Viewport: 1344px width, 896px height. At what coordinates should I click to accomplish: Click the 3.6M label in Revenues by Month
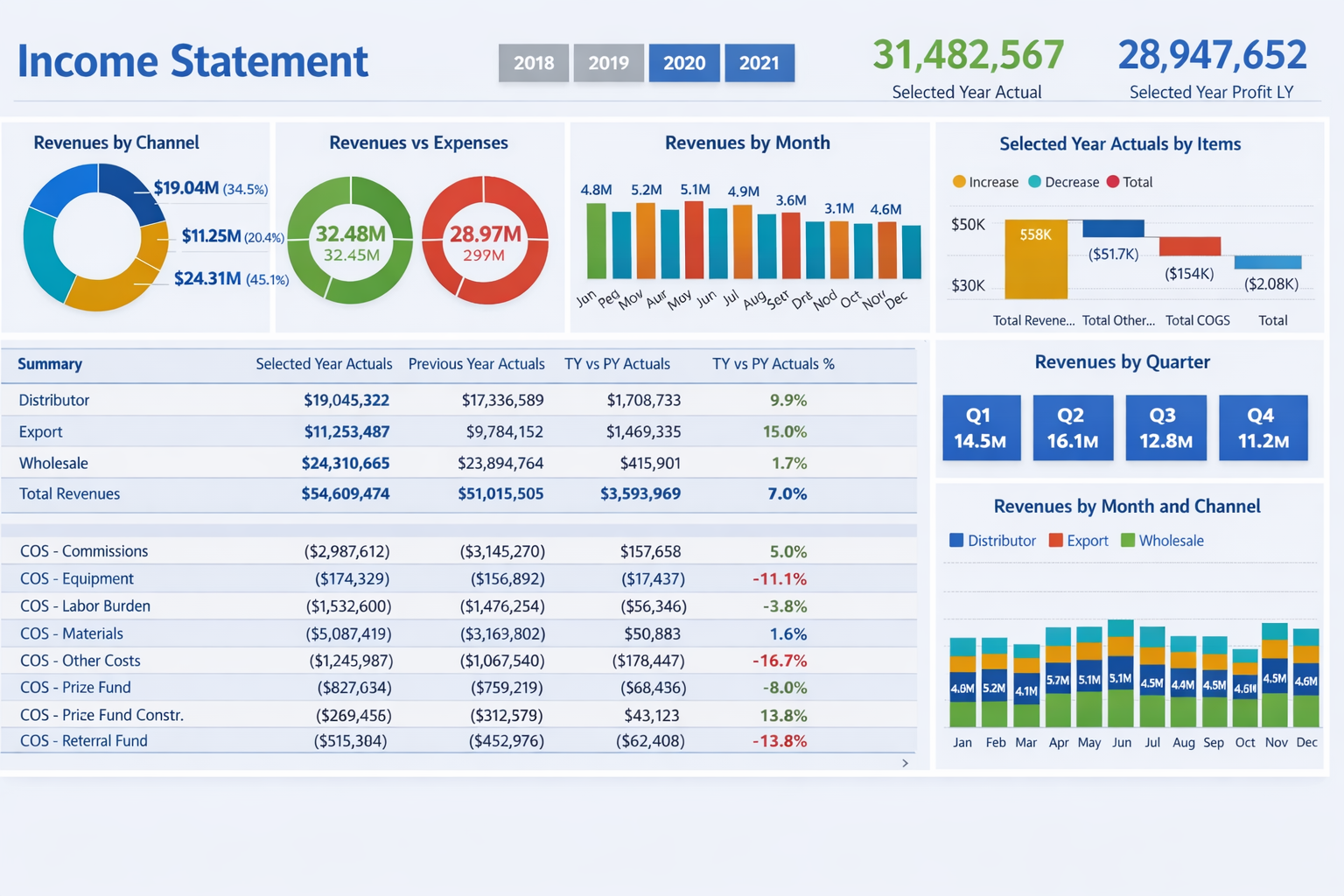(791, 200)
